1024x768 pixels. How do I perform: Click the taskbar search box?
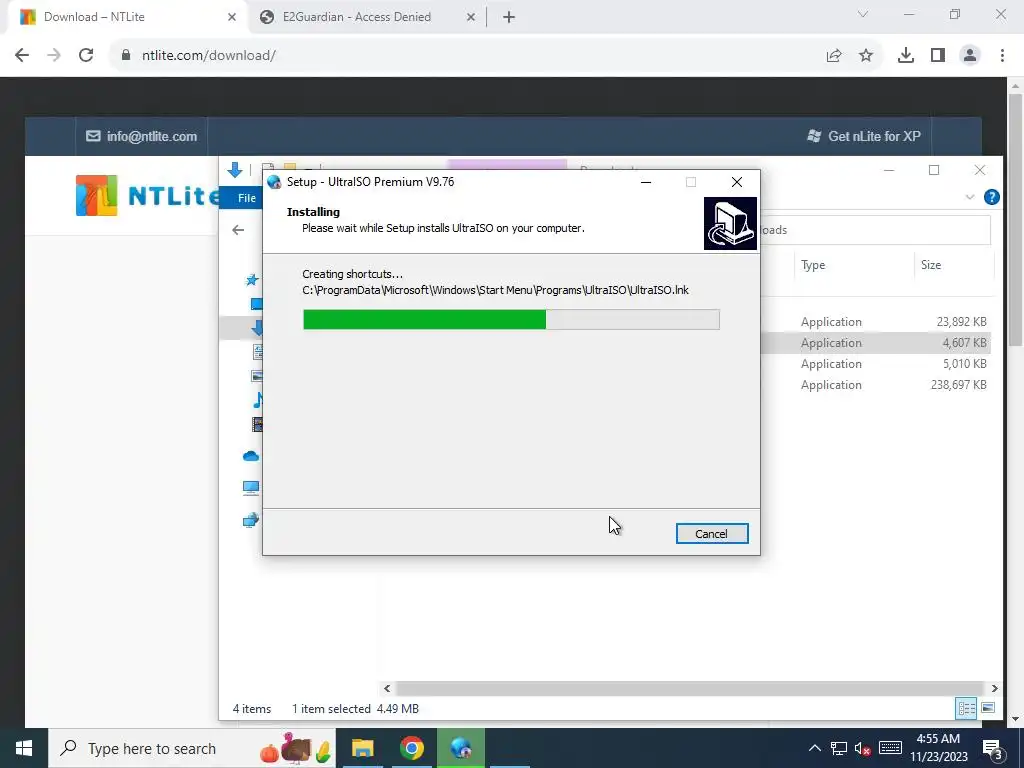pyautogui.click(x=193, y=748)
